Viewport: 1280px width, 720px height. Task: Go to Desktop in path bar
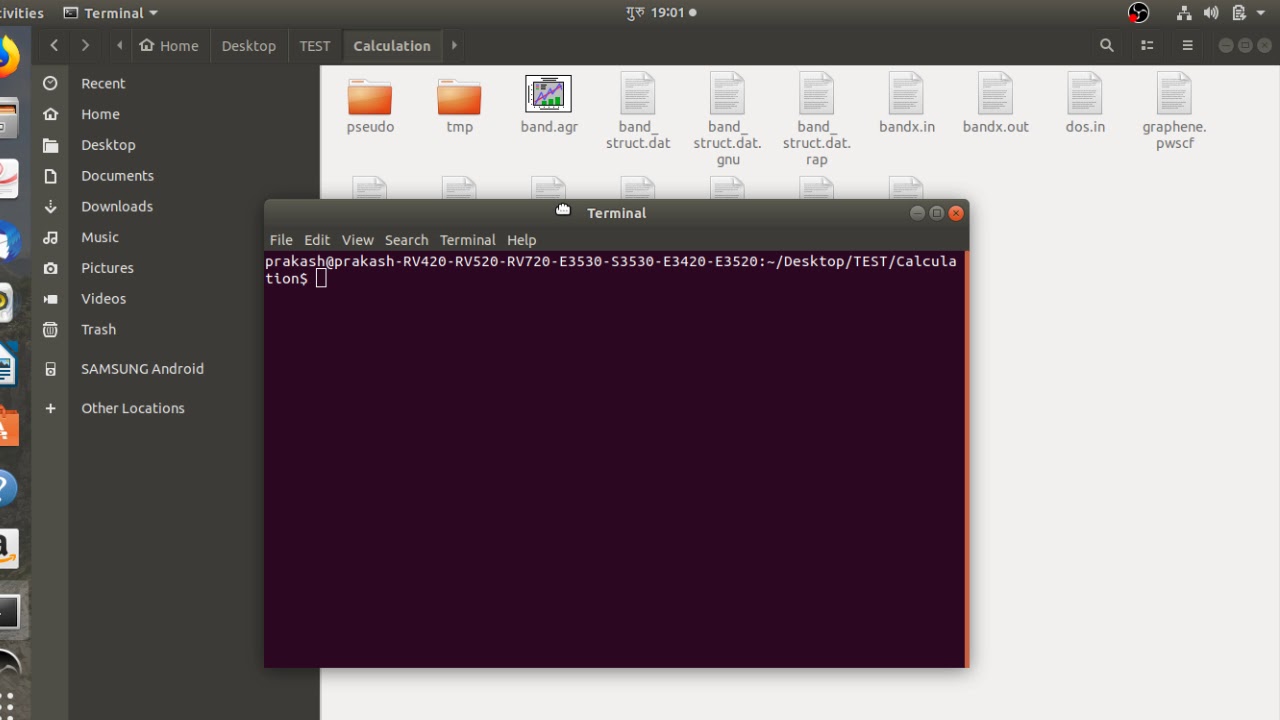pos(248,45)
